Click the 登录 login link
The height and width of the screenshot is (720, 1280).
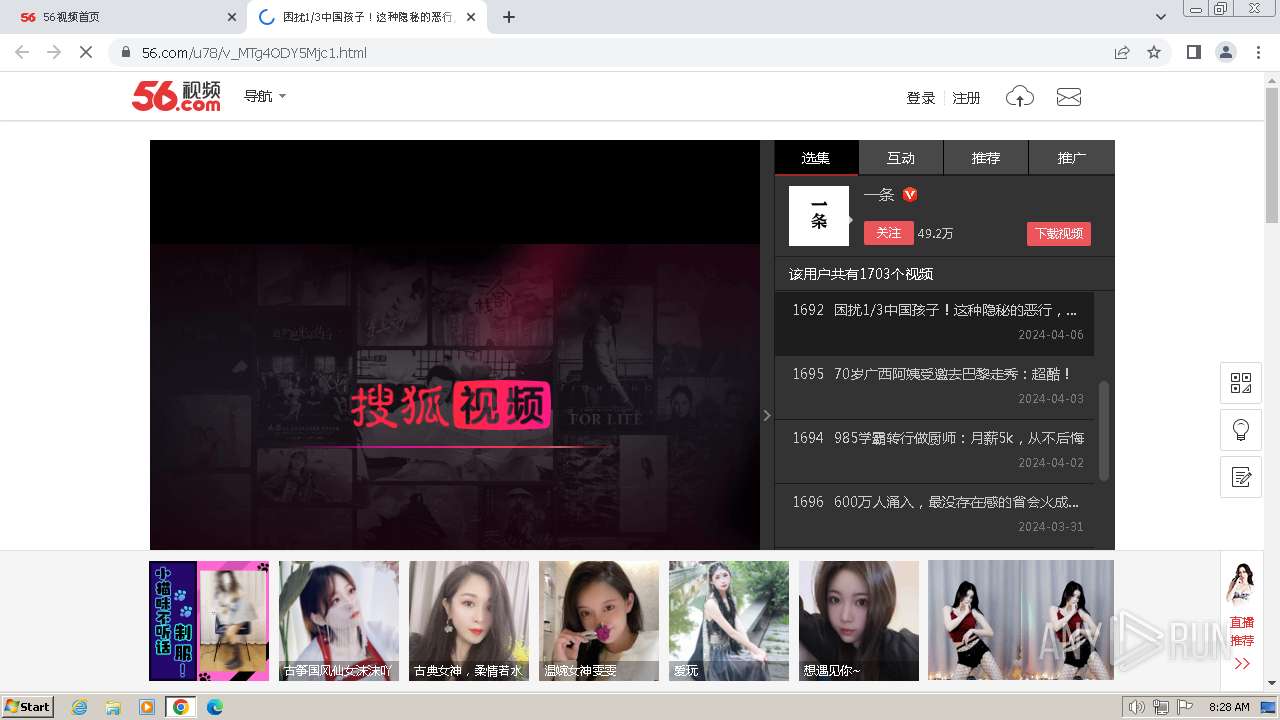point(920,98)
